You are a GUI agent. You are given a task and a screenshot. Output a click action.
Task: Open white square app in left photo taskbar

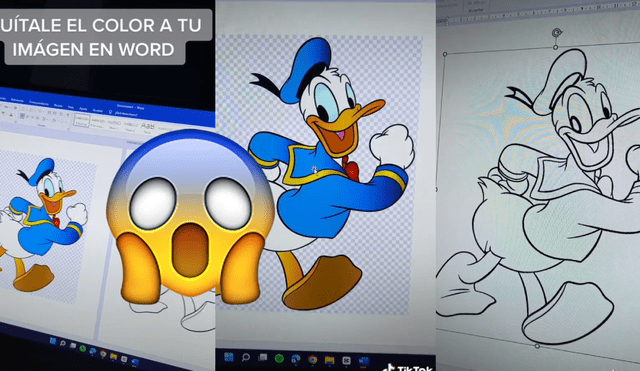coord(124,359)
